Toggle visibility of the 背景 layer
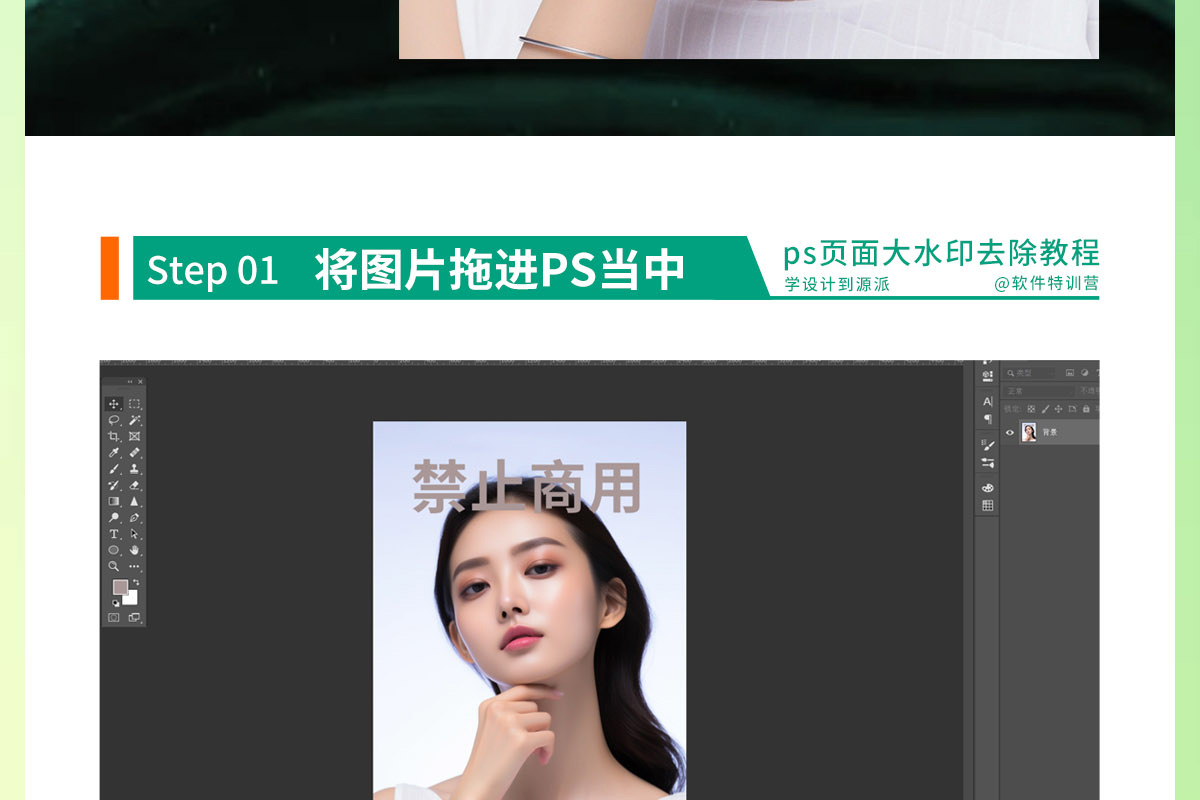Viewport: 1200px width, 800px height. [1010, 433]
